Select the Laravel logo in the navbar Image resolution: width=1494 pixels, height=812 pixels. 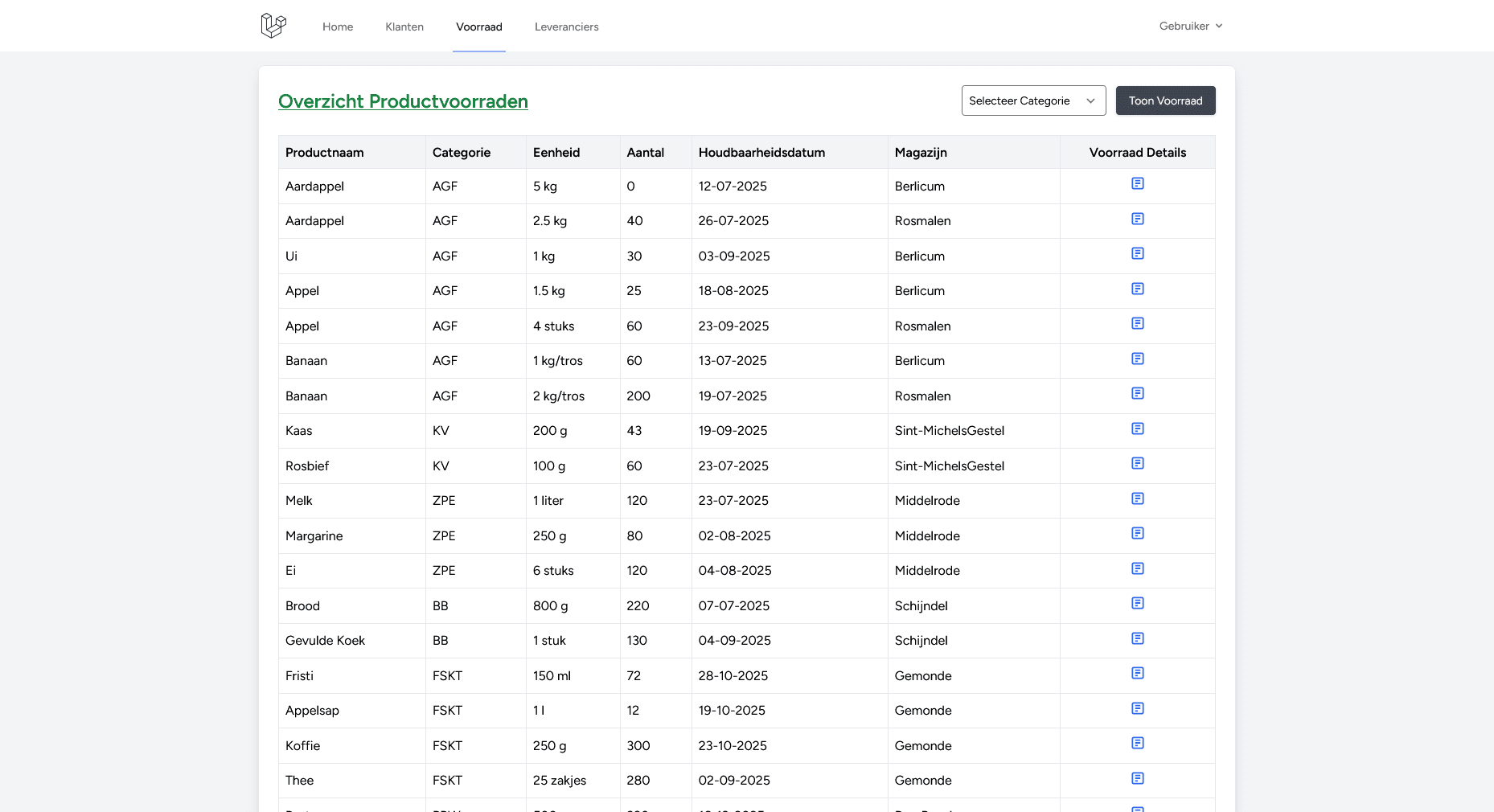pos(273,25)
